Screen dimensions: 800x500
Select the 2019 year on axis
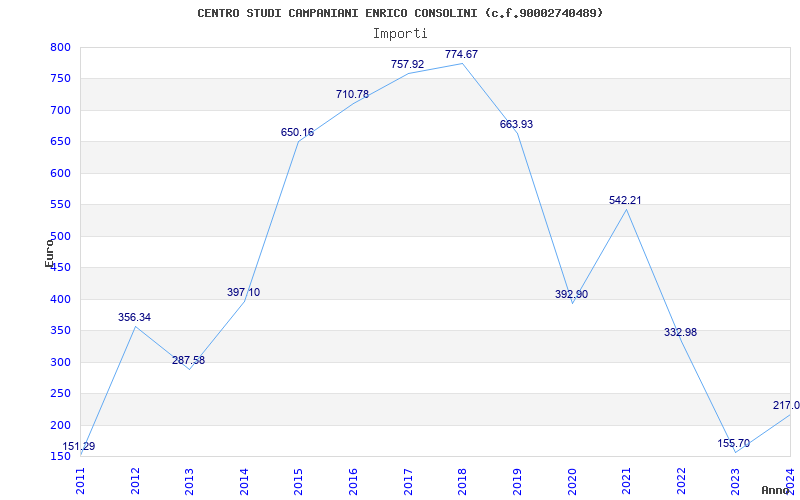click(517, 481)
